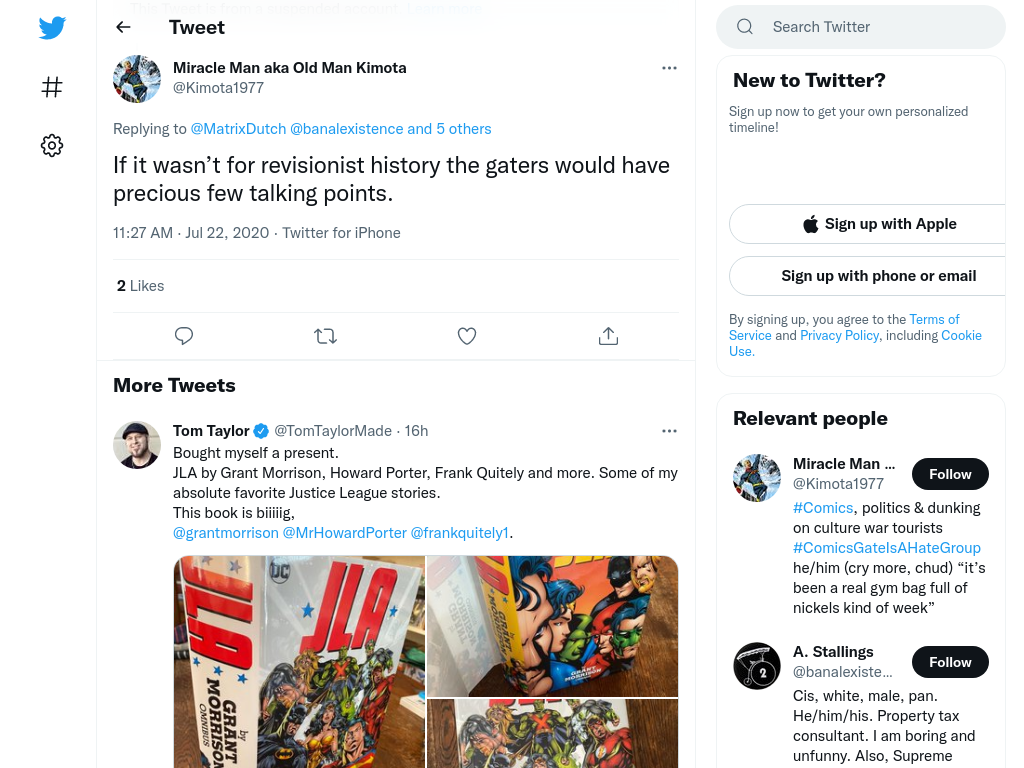Open more options for Miracle Man's tweet
This screenshot has height=768, width=1024.
pyautogui.click(x=669, y=68)
